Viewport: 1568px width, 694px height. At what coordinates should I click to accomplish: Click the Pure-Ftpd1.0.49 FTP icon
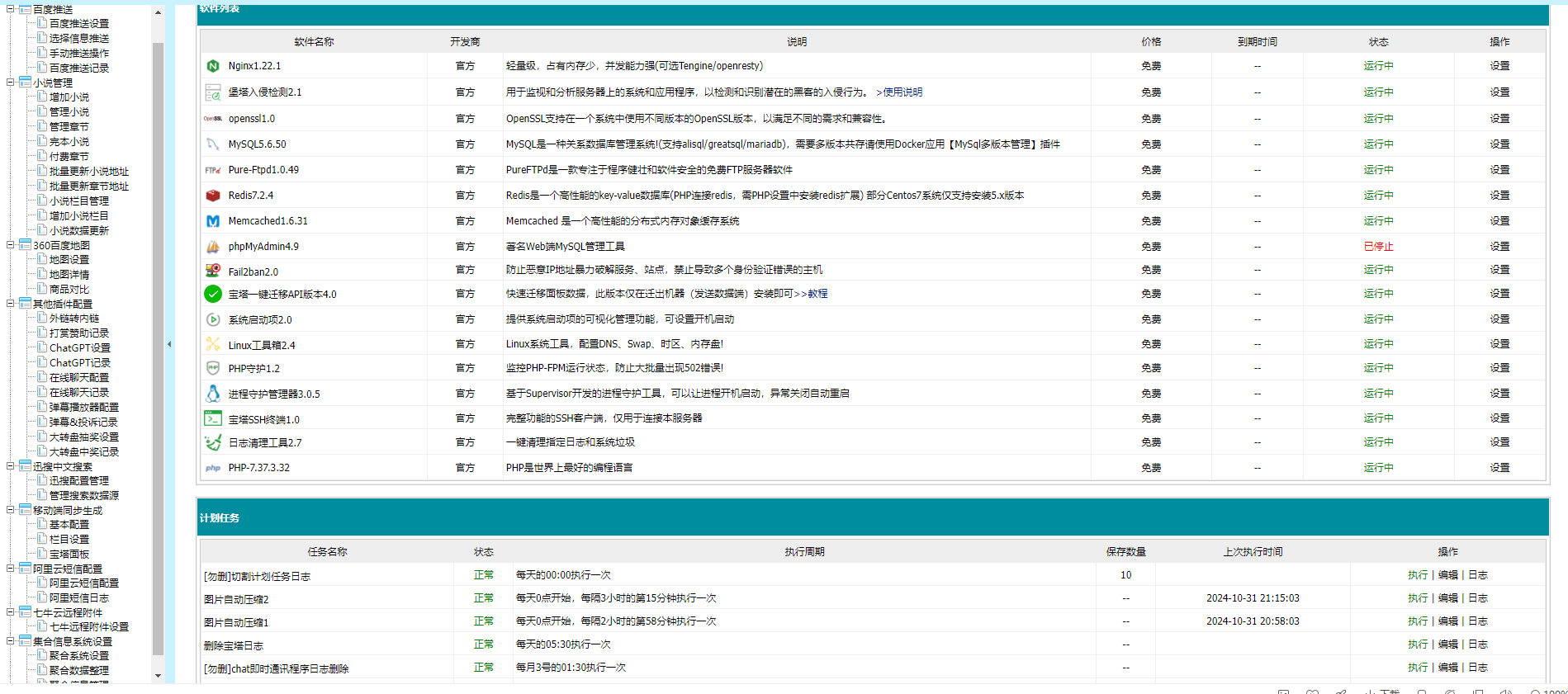tap(213, 170)
